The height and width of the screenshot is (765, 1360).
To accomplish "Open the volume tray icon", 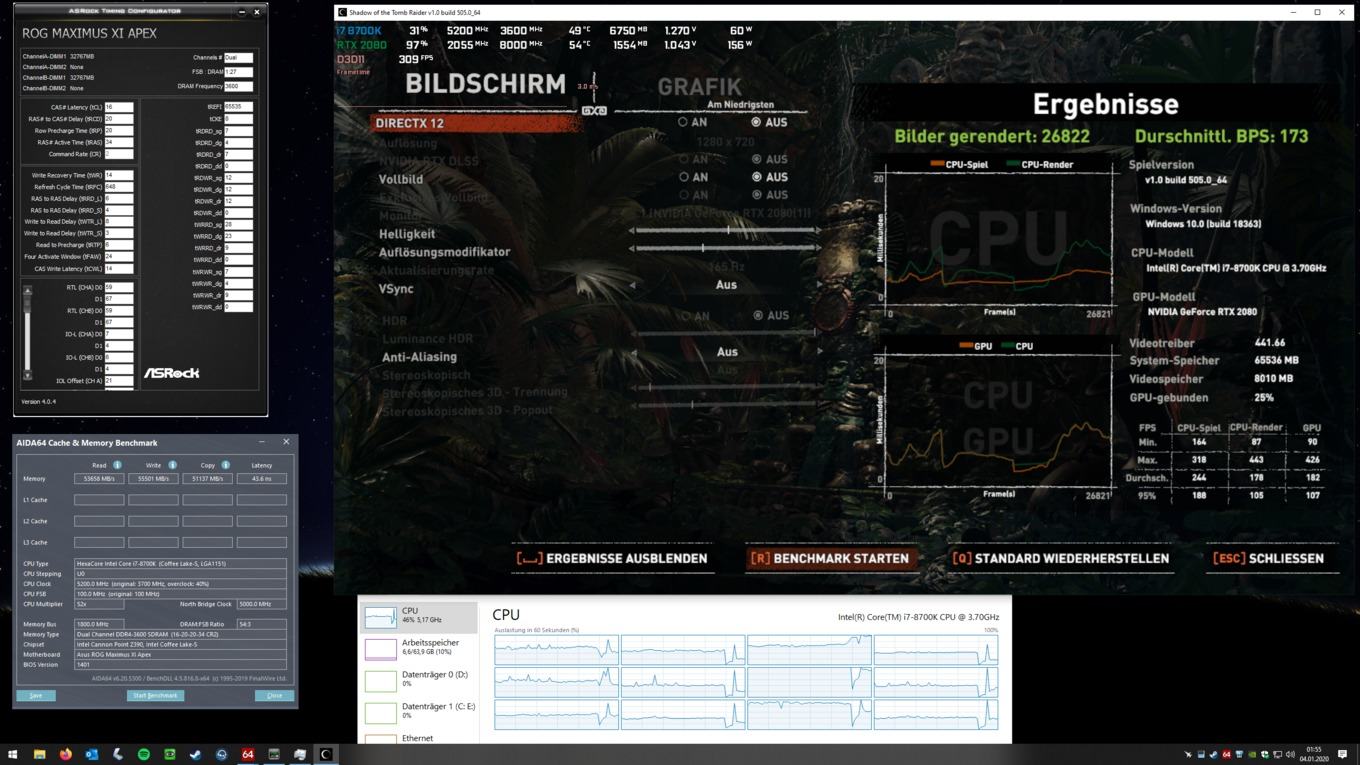I will [x=1290, y=754].
